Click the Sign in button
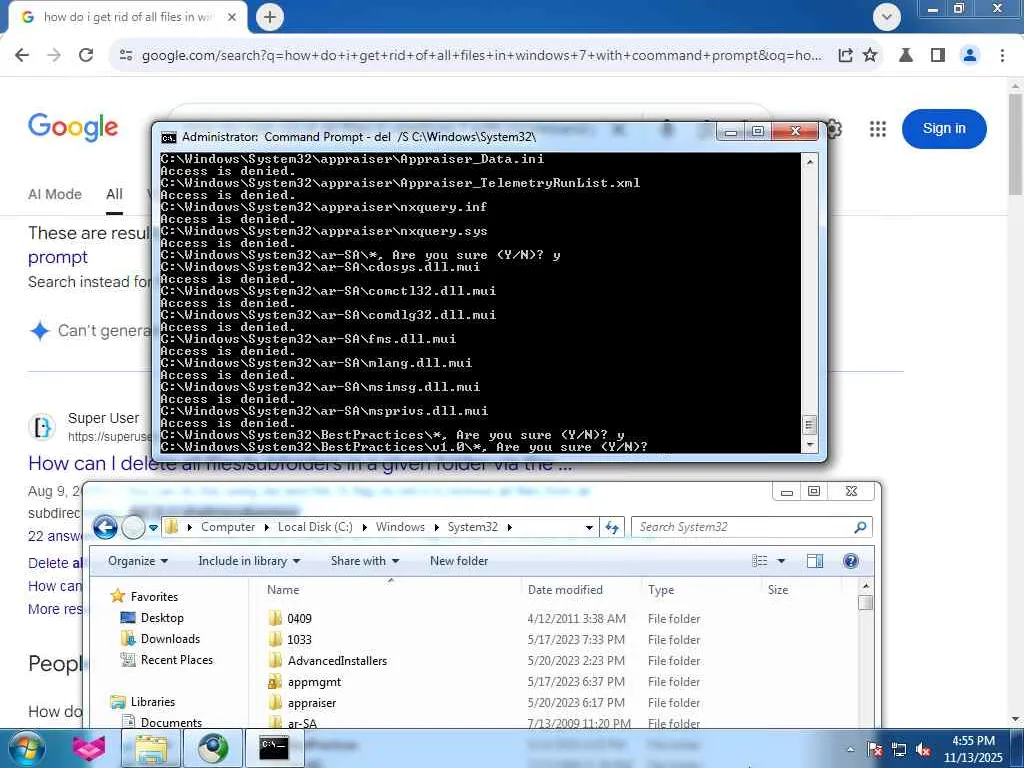Screen dimensions: 1024x768 pyautogui.click(x=944, y=129)
